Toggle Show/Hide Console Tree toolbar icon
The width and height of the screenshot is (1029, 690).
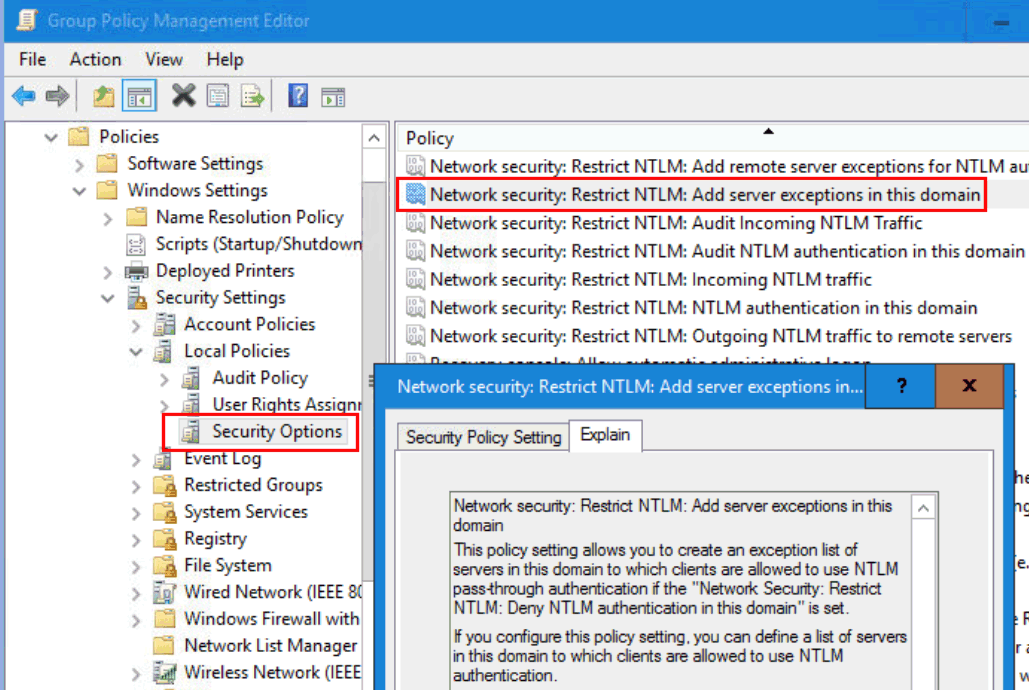pos(139,96)
